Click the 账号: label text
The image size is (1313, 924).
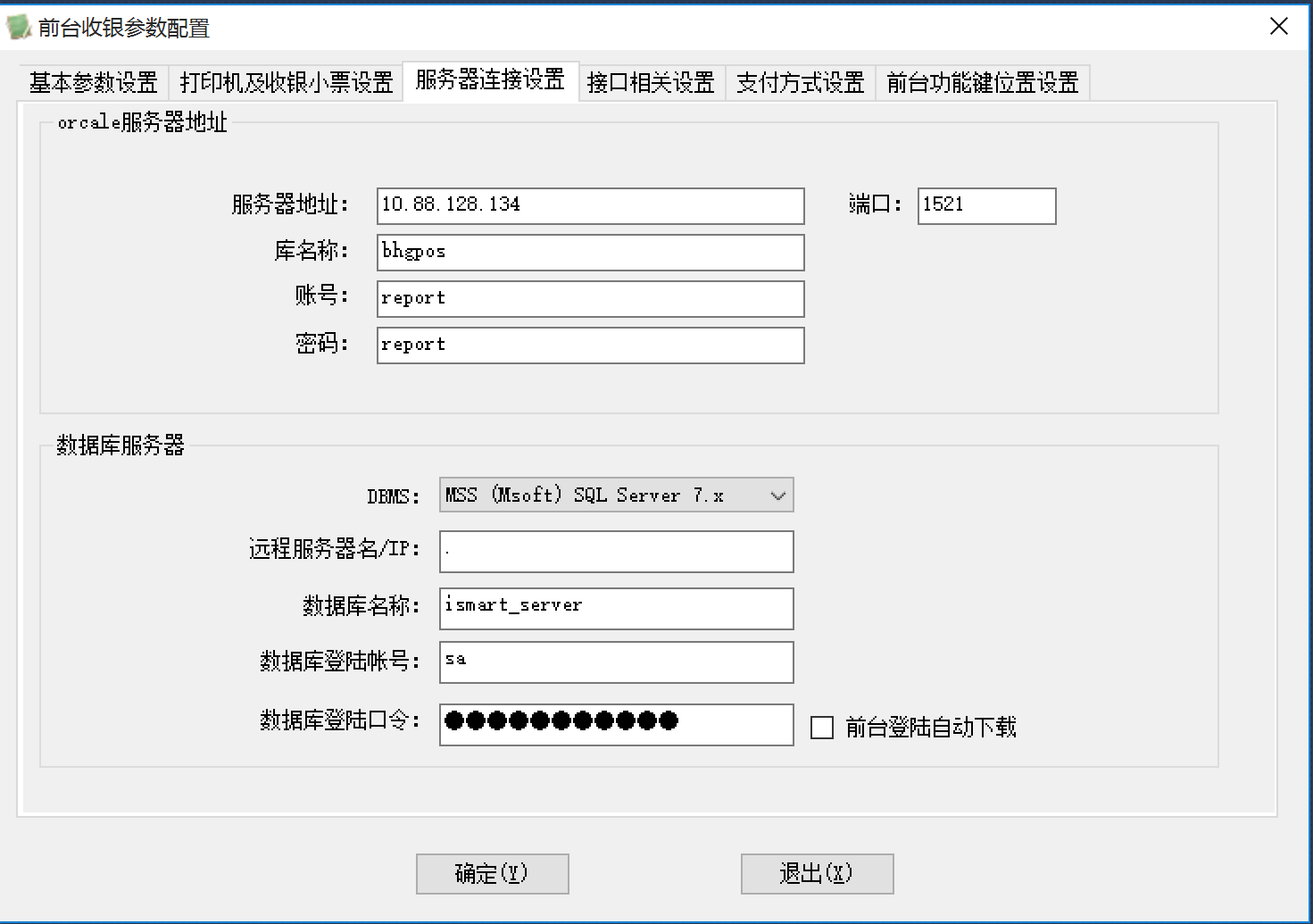pyautogui.click(x=321, y=296)
